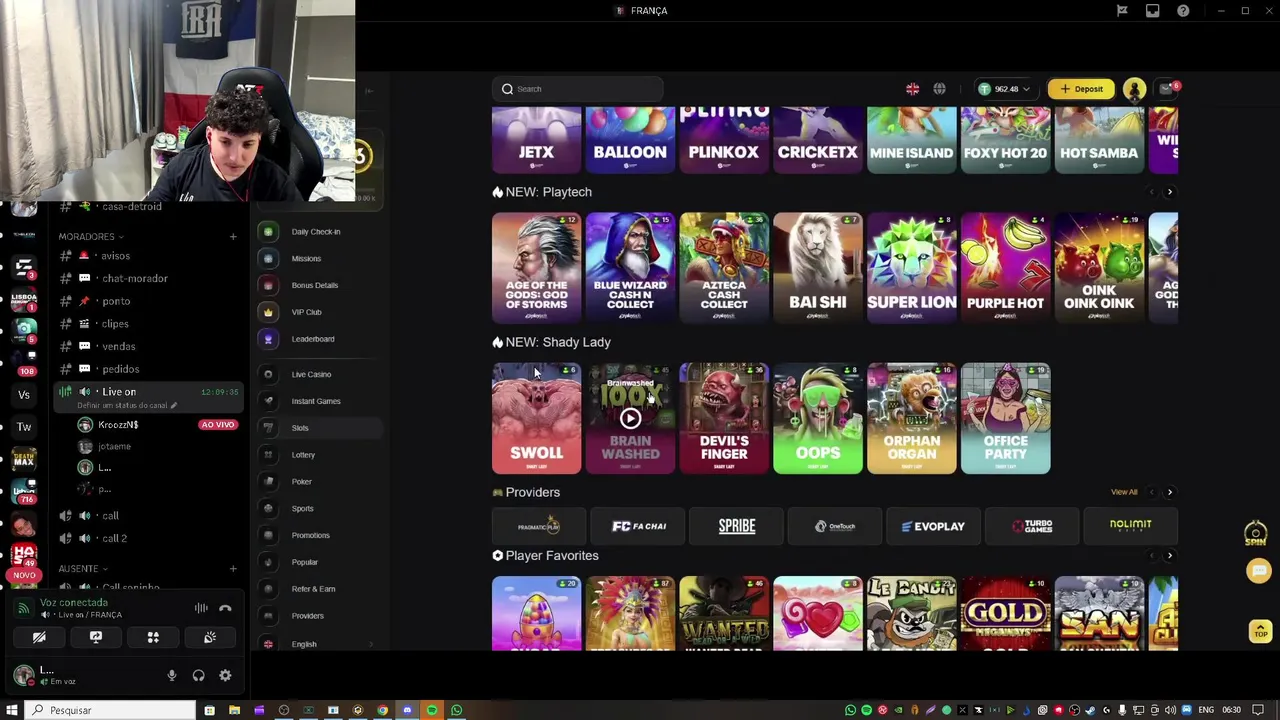1280x720 pixels.
Task: Open voice connection details signal icon
Action: point(24,608)
